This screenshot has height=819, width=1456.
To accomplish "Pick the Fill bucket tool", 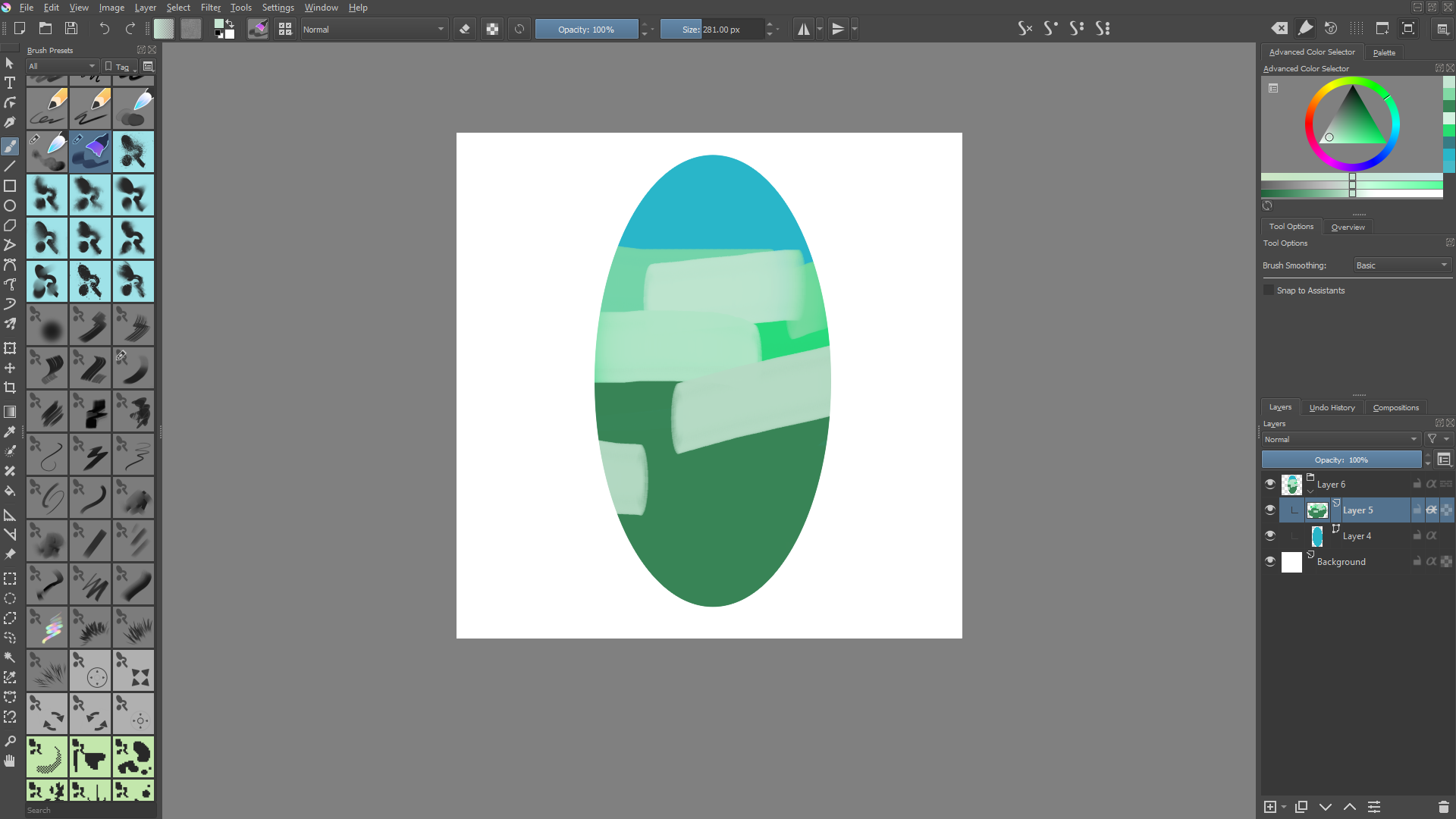I will (10, 491).
